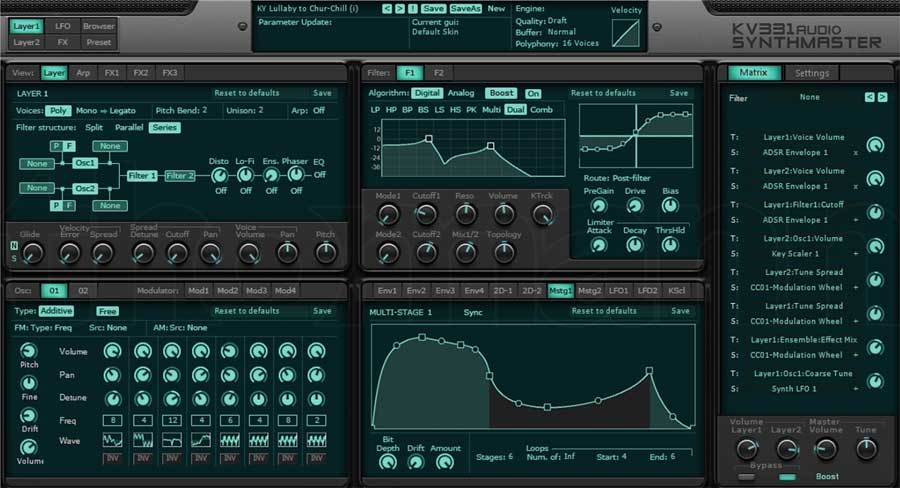Click the multi-stage envelope peak node
Image resolution: width=900 pixels, height=488 pixels.
pyautogui.click(x=422, y=337)
